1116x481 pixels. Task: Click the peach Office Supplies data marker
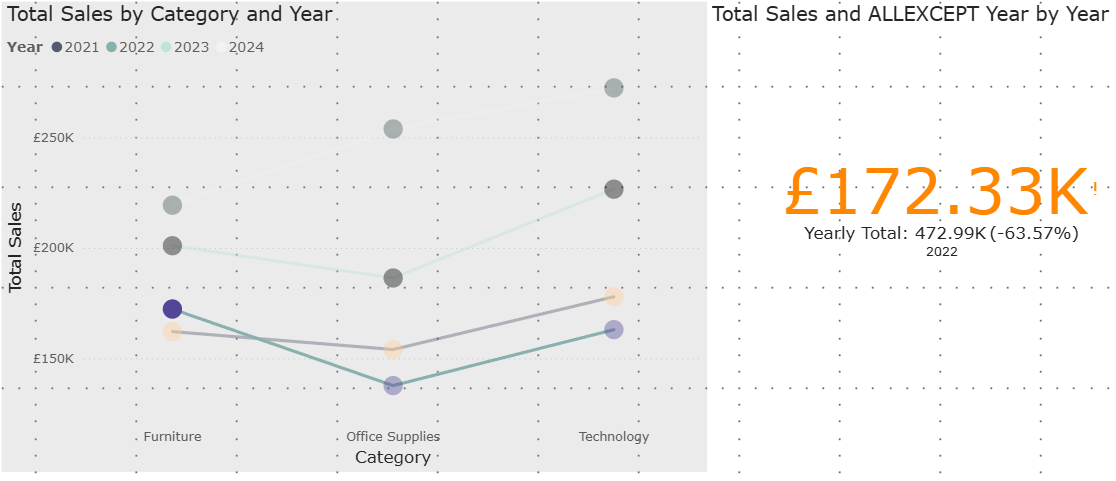coord(393,349)
